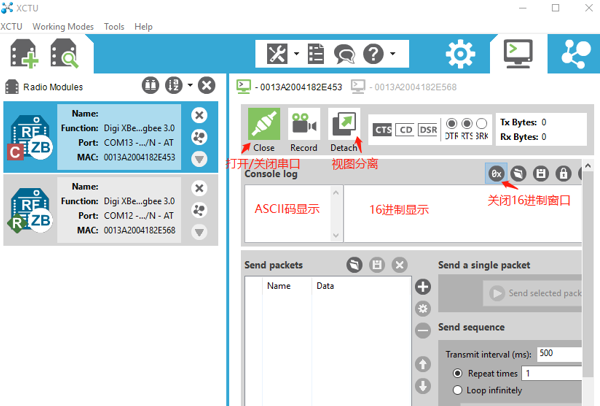Open the frames list icon in the toolbar
The image size is (600, 406).
point(316,54)
